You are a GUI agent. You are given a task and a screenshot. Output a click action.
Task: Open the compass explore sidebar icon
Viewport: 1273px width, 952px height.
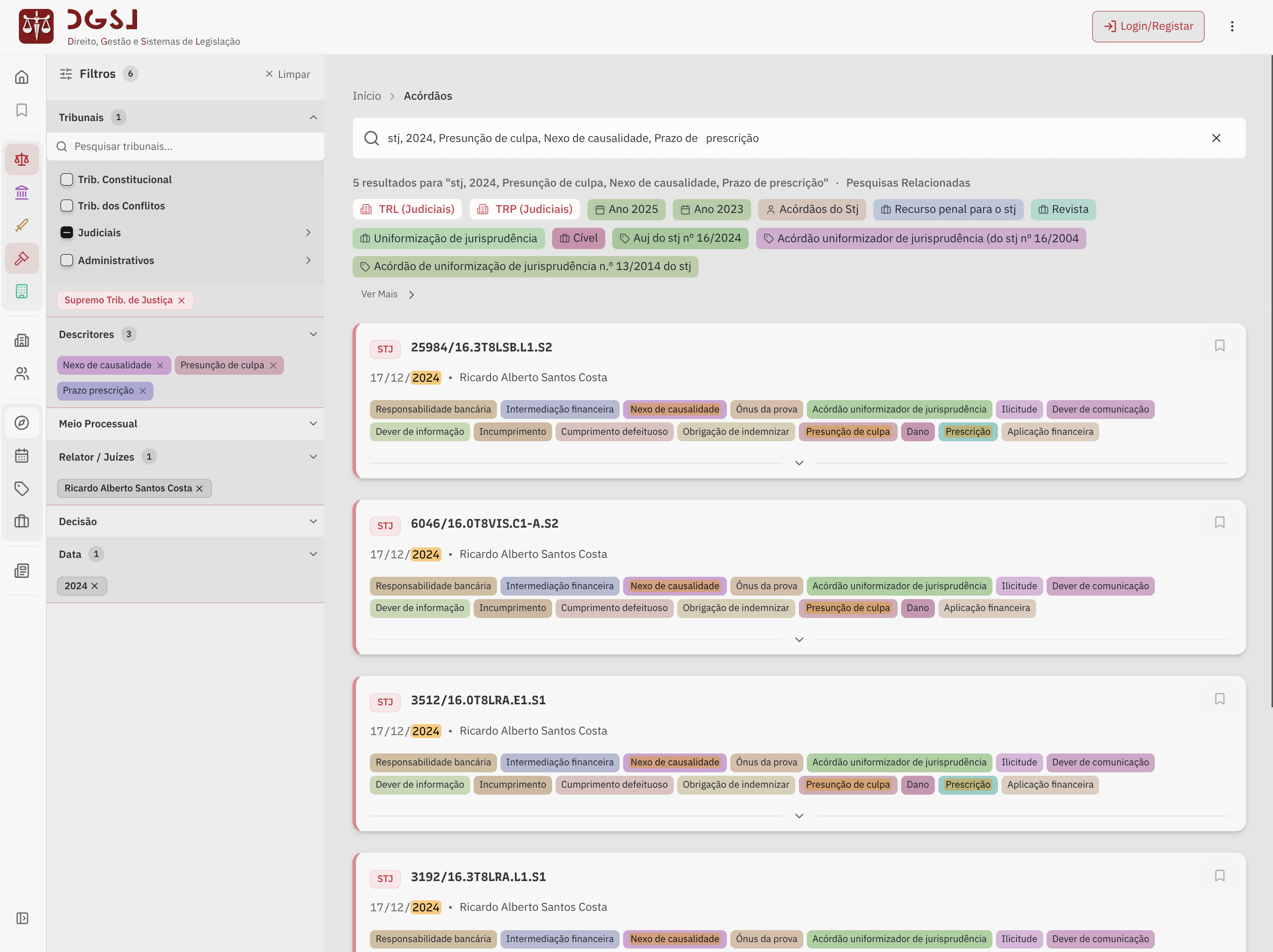(x=22, y=423)
